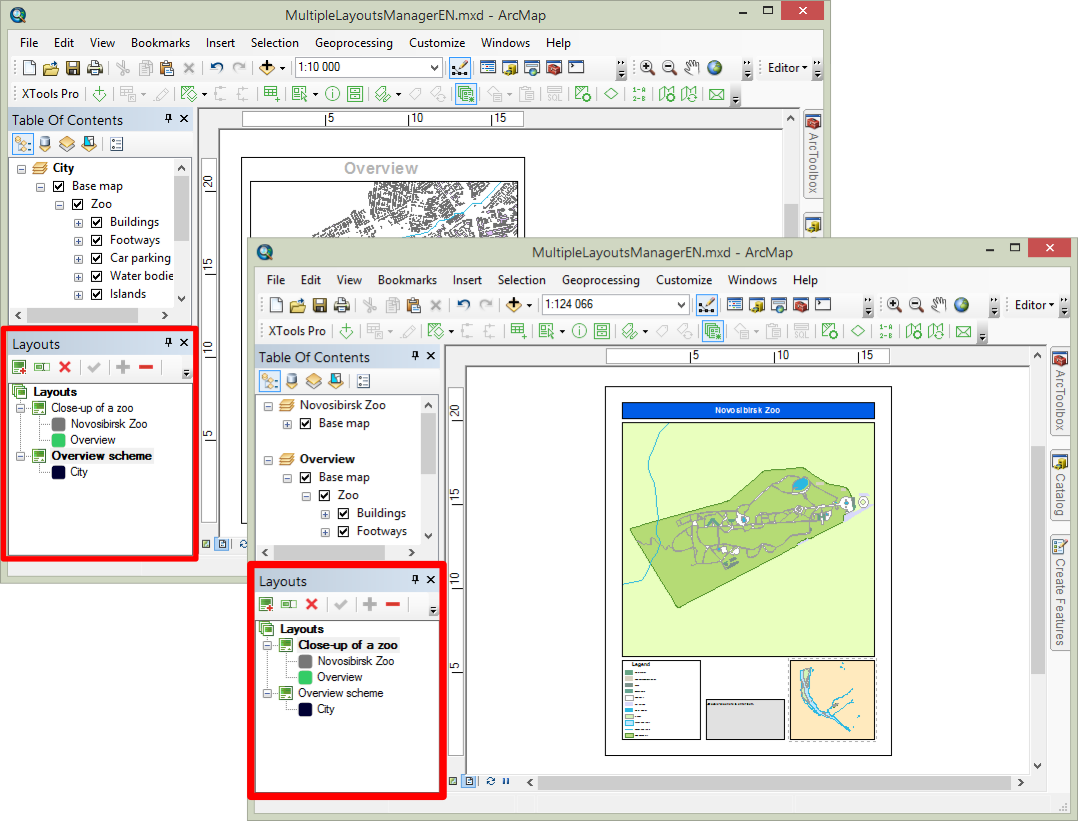This screenshot has height=821, width=1078.
Task: Uncheck Footways layer in front window TOC
Action: pos(344,531)
